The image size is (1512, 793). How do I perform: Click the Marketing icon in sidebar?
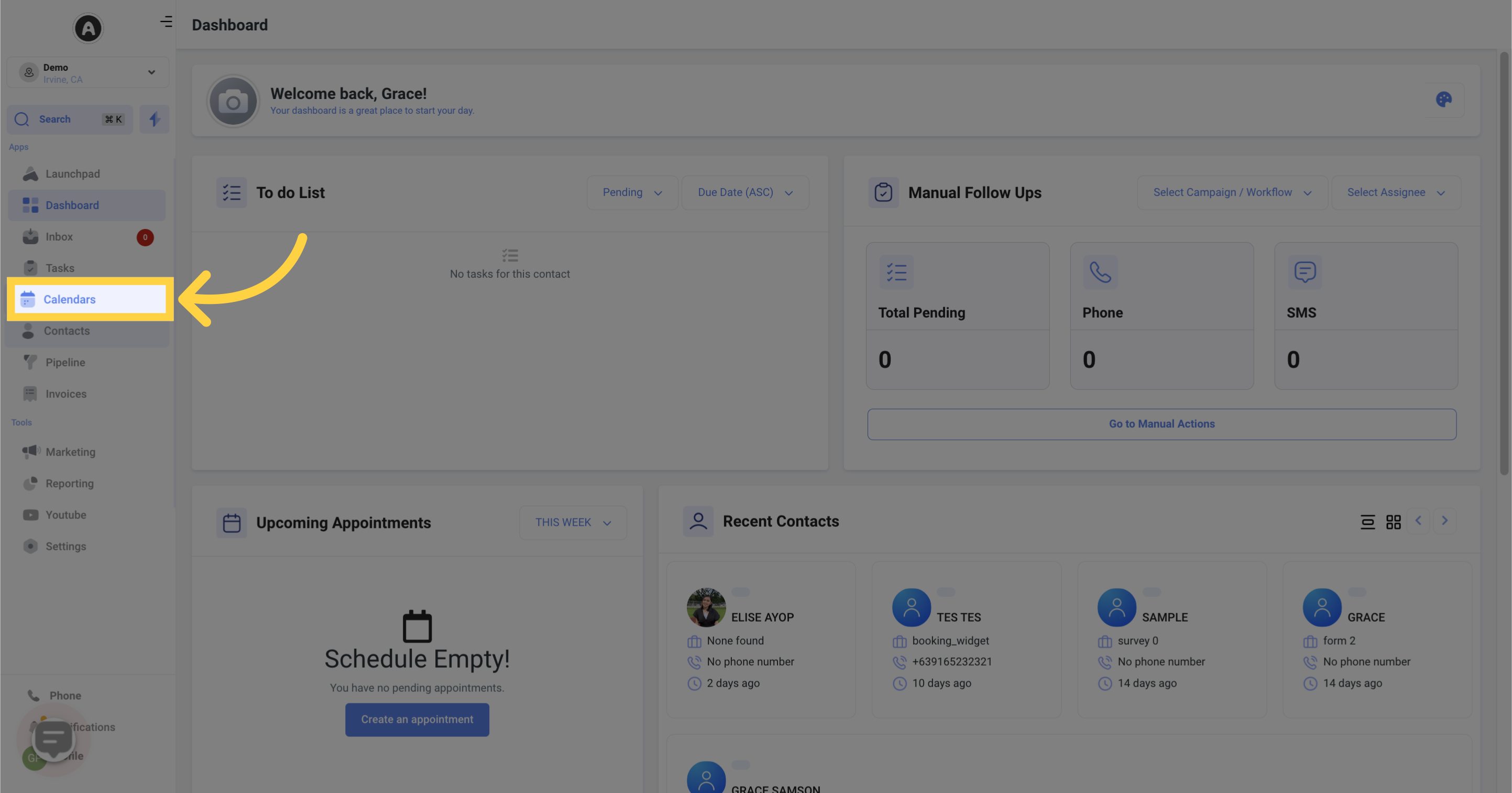(31, 452)
